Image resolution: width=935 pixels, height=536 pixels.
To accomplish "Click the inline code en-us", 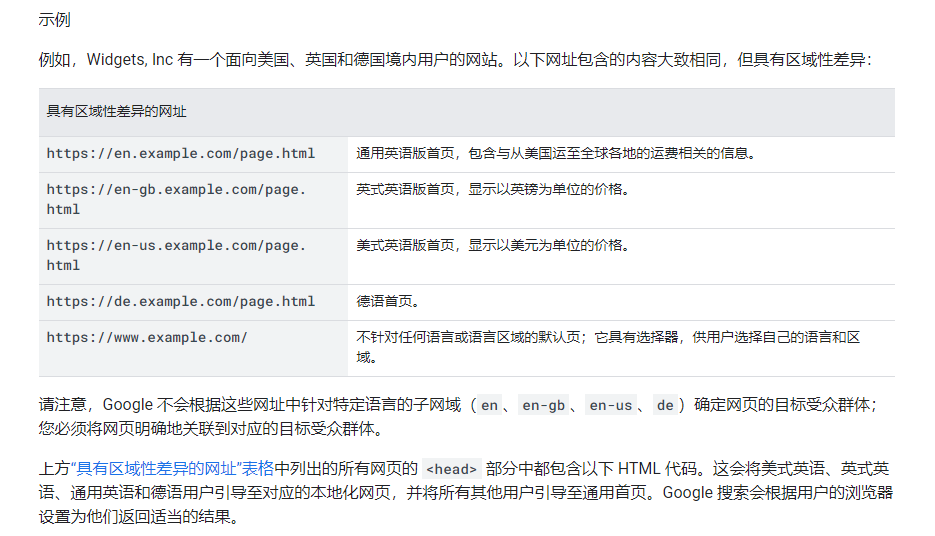I will (611, 405).
